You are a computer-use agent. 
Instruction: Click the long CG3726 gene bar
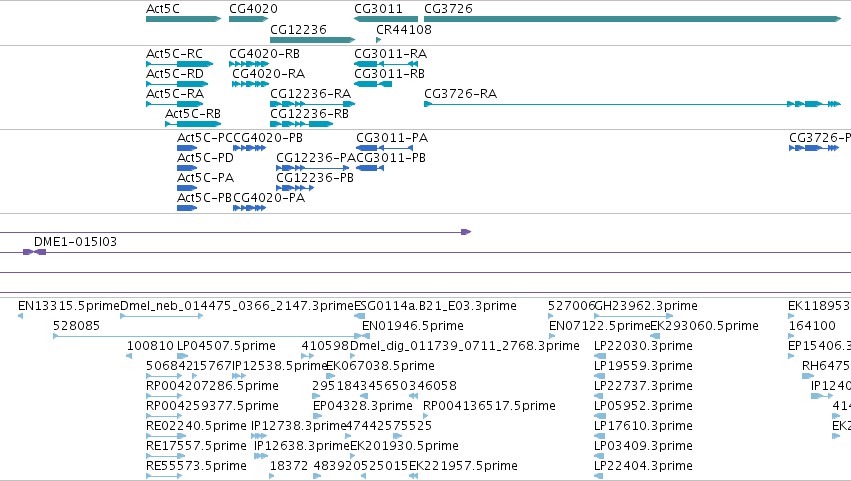point(633,19)
